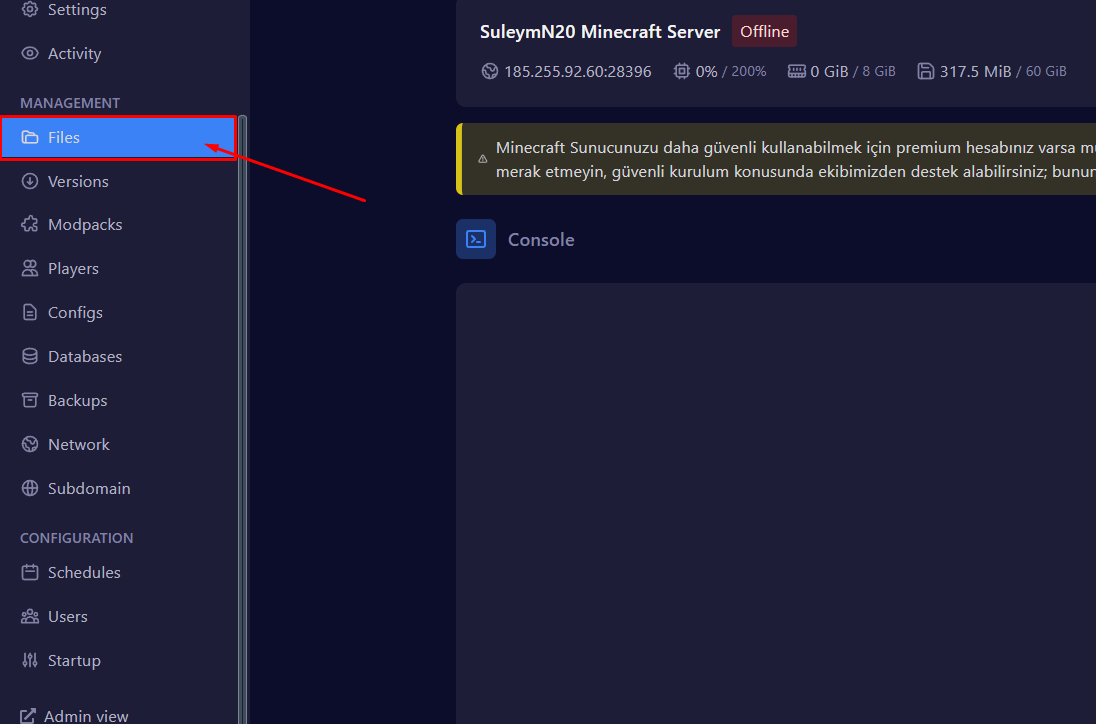
Task: Open the Settings gear icon
Action: (x=29, y=9)
